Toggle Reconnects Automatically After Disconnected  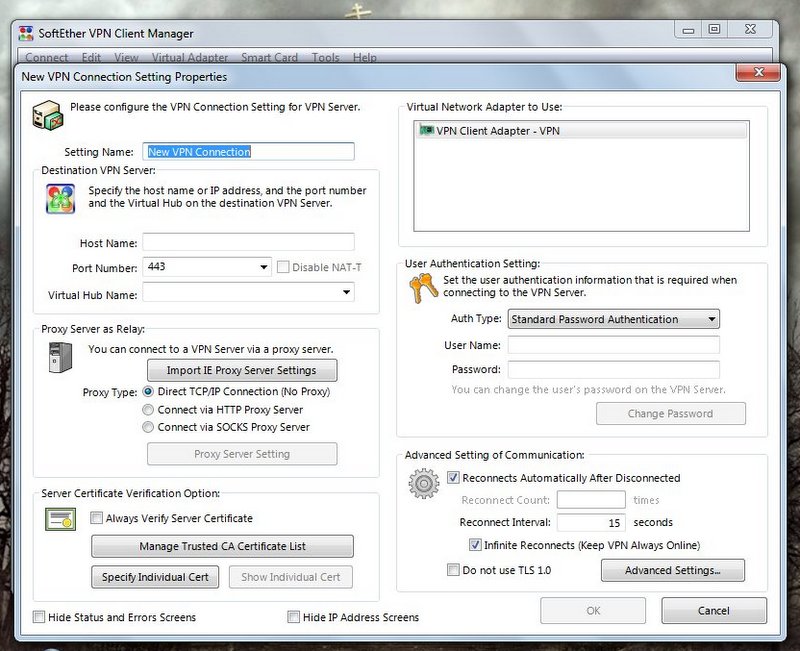point(453,478)
